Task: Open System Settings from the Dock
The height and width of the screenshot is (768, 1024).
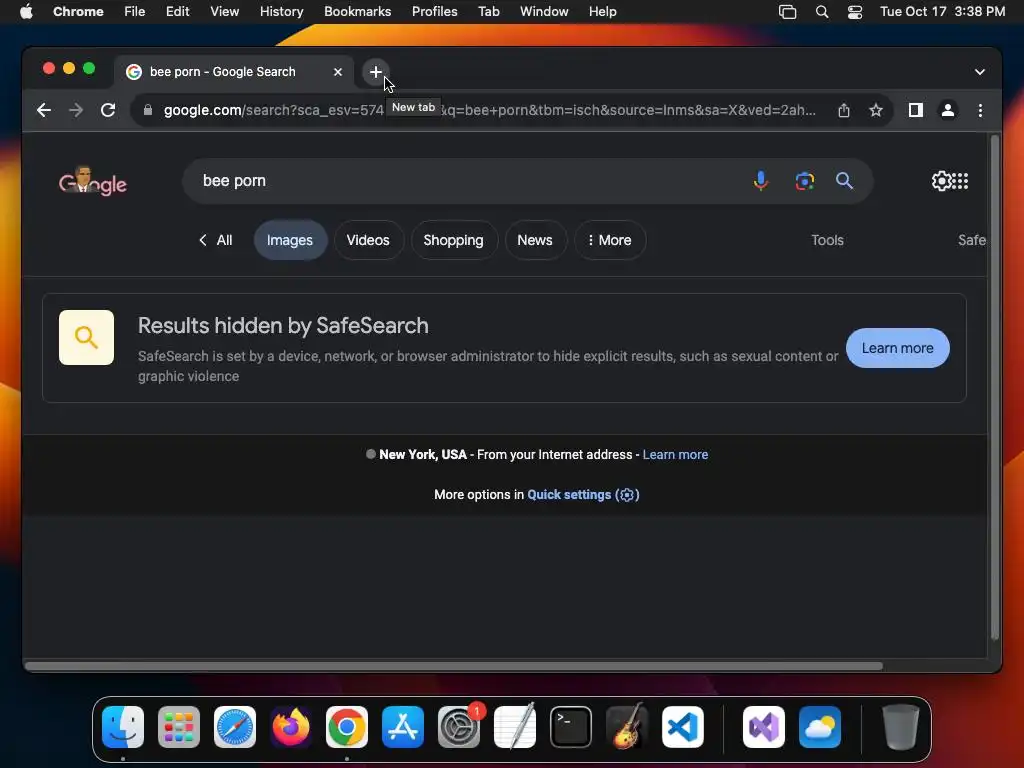Action: point(459,727)
